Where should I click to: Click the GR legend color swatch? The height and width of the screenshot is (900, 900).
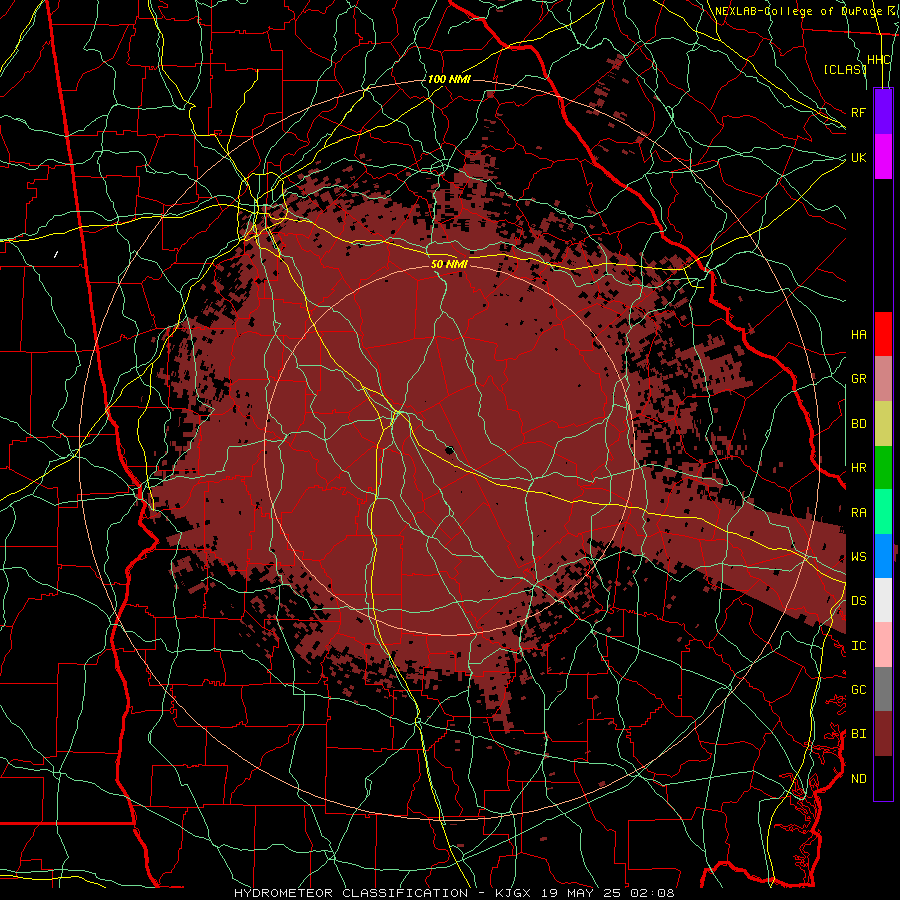pyautogui.click(x=883, y=379)
